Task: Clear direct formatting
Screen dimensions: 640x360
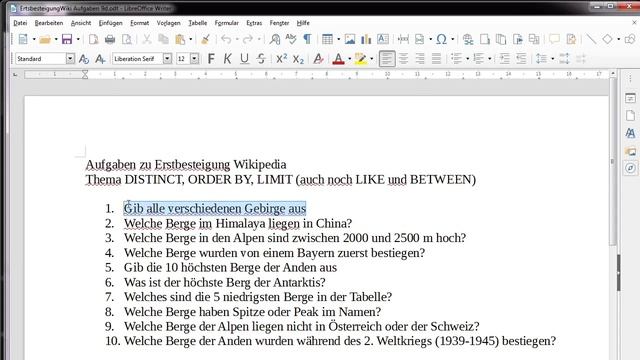Action: [x=318, y=59]
